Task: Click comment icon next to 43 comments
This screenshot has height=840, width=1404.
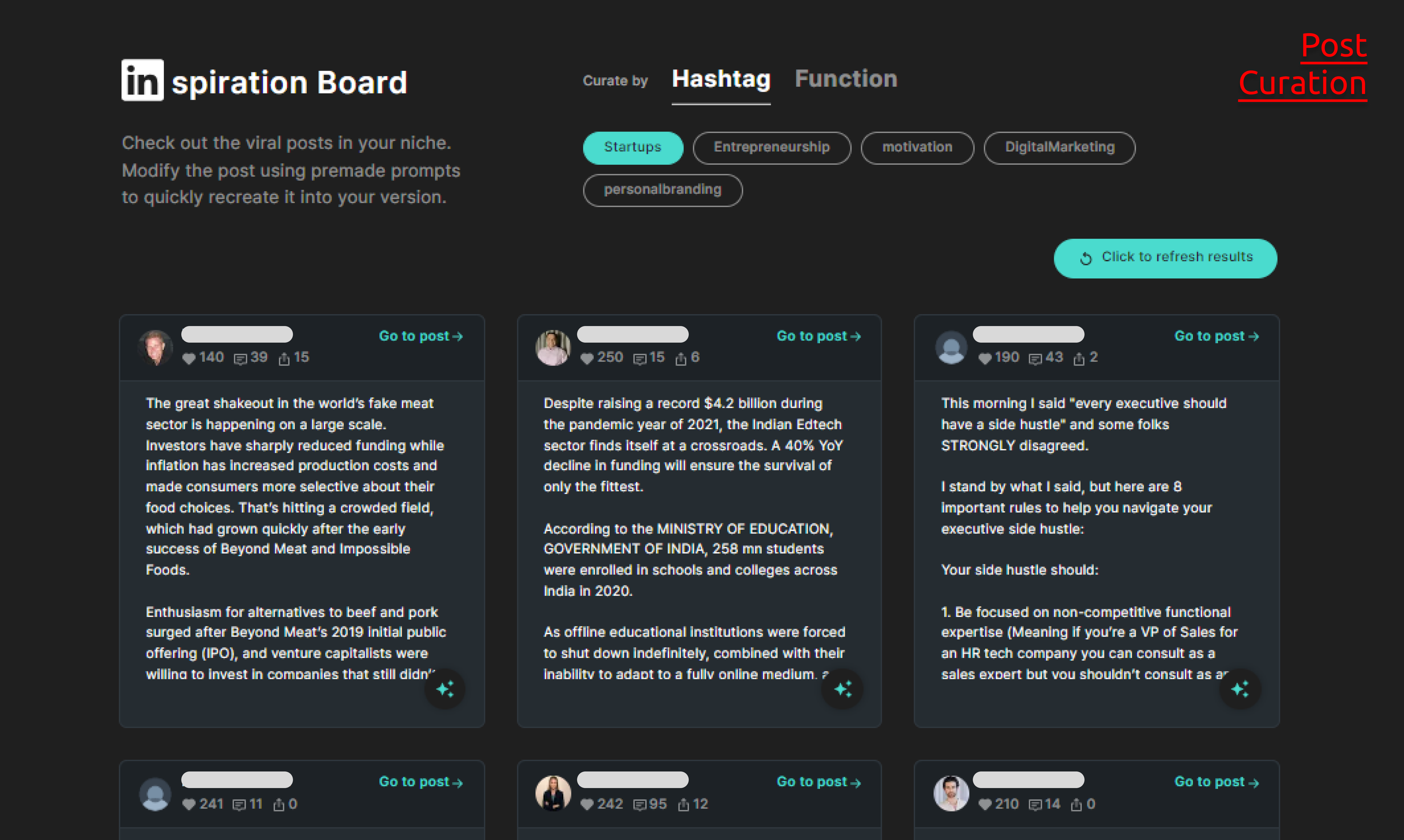Action: coord(1035,359)
